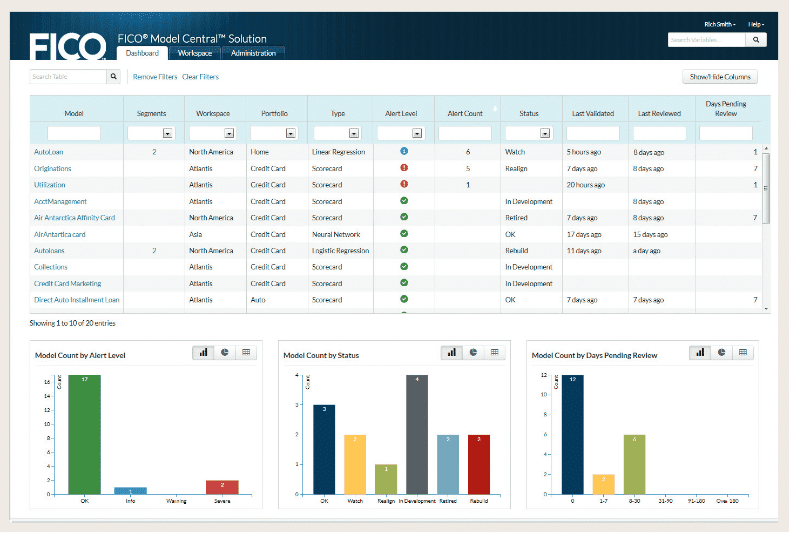Screen dimensions: 789x542
Task: Click the yellow Watch bar in Status chart
Action: tap(355, 464)
